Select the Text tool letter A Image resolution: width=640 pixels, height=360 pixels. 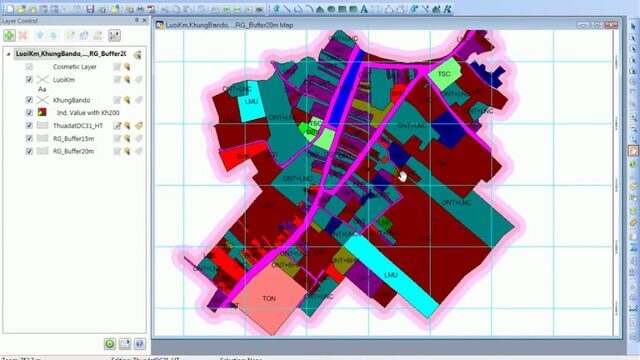(x=364, y=9)
